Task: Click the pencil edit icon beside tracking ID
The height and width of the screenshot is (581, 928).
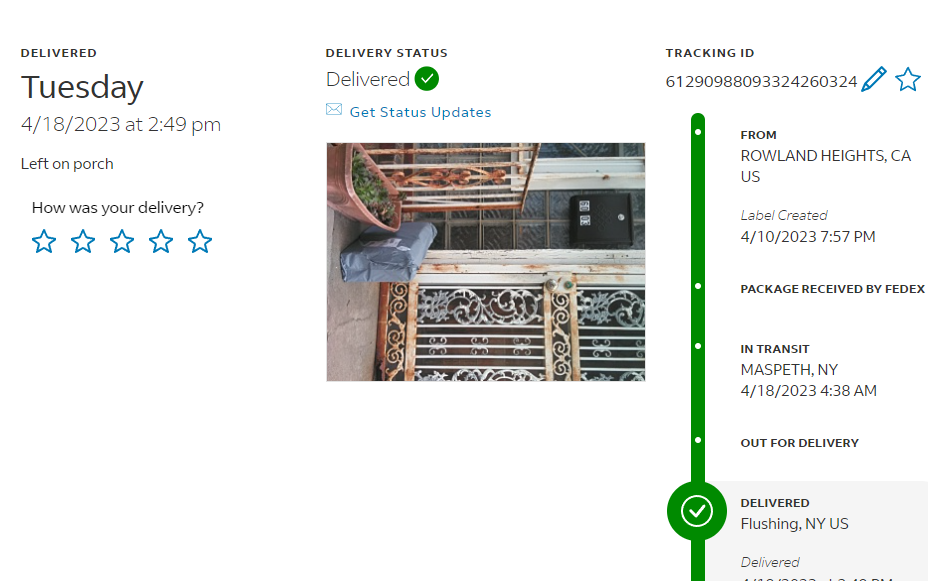Action: (873, 80)
